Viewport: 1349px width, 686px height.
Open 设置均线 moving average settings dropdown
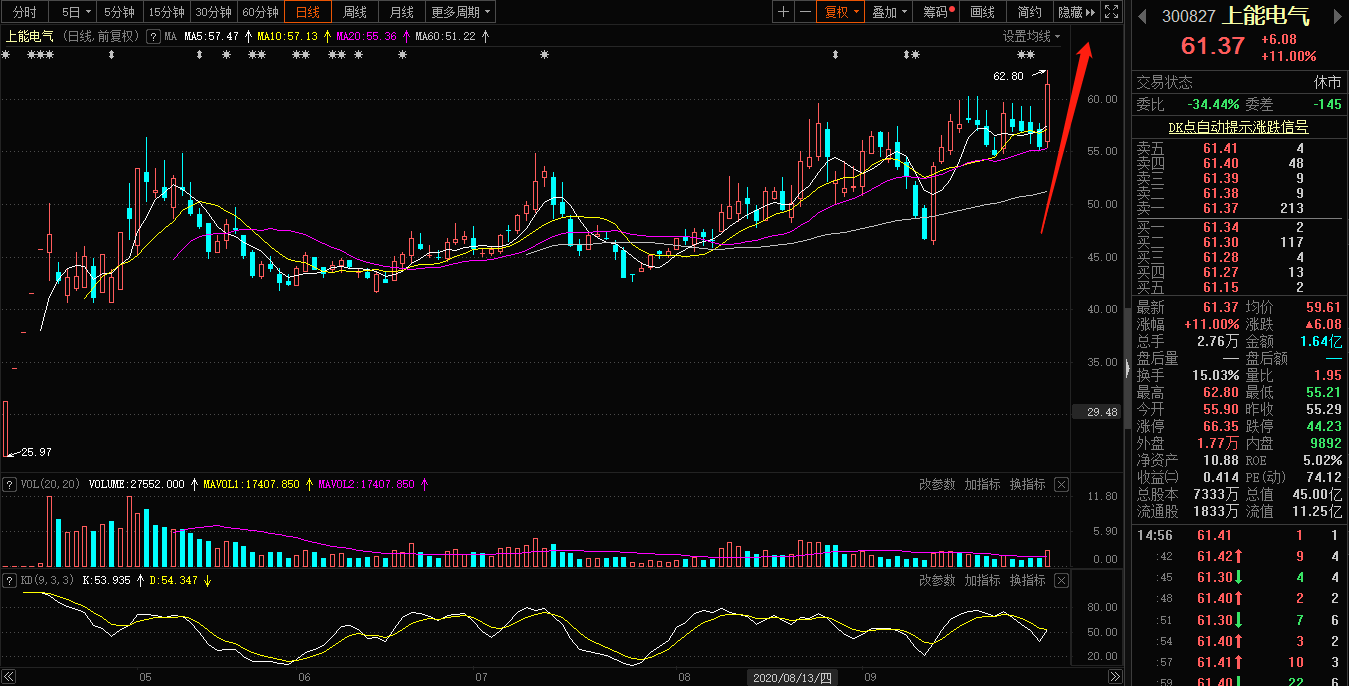(x=1032, y=36)
